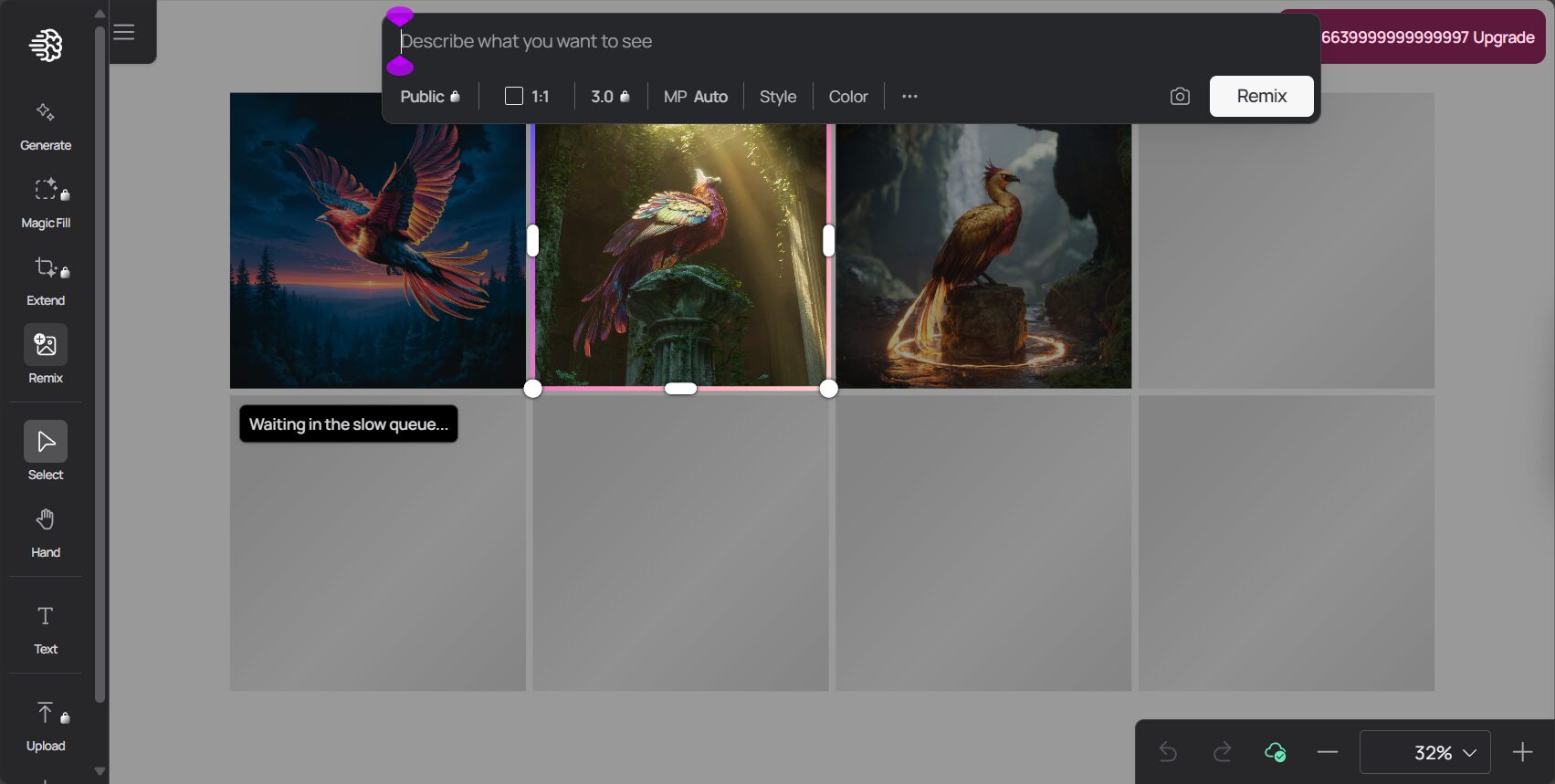Click the sidebar scroll up arrow
Viewport: 1555px width, 784px height.
click(100, 14)
